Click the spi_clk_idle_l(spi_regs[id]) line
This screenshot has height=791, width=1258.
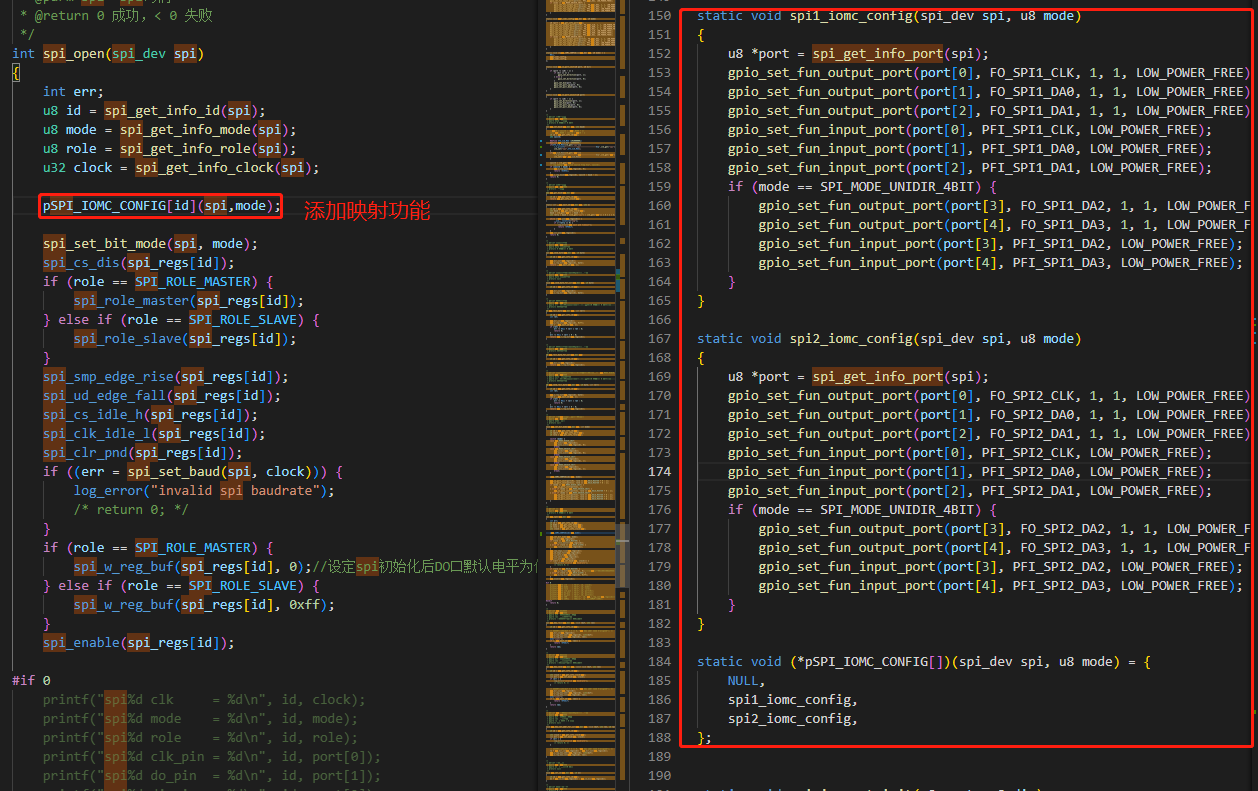[x=154, y=434]
